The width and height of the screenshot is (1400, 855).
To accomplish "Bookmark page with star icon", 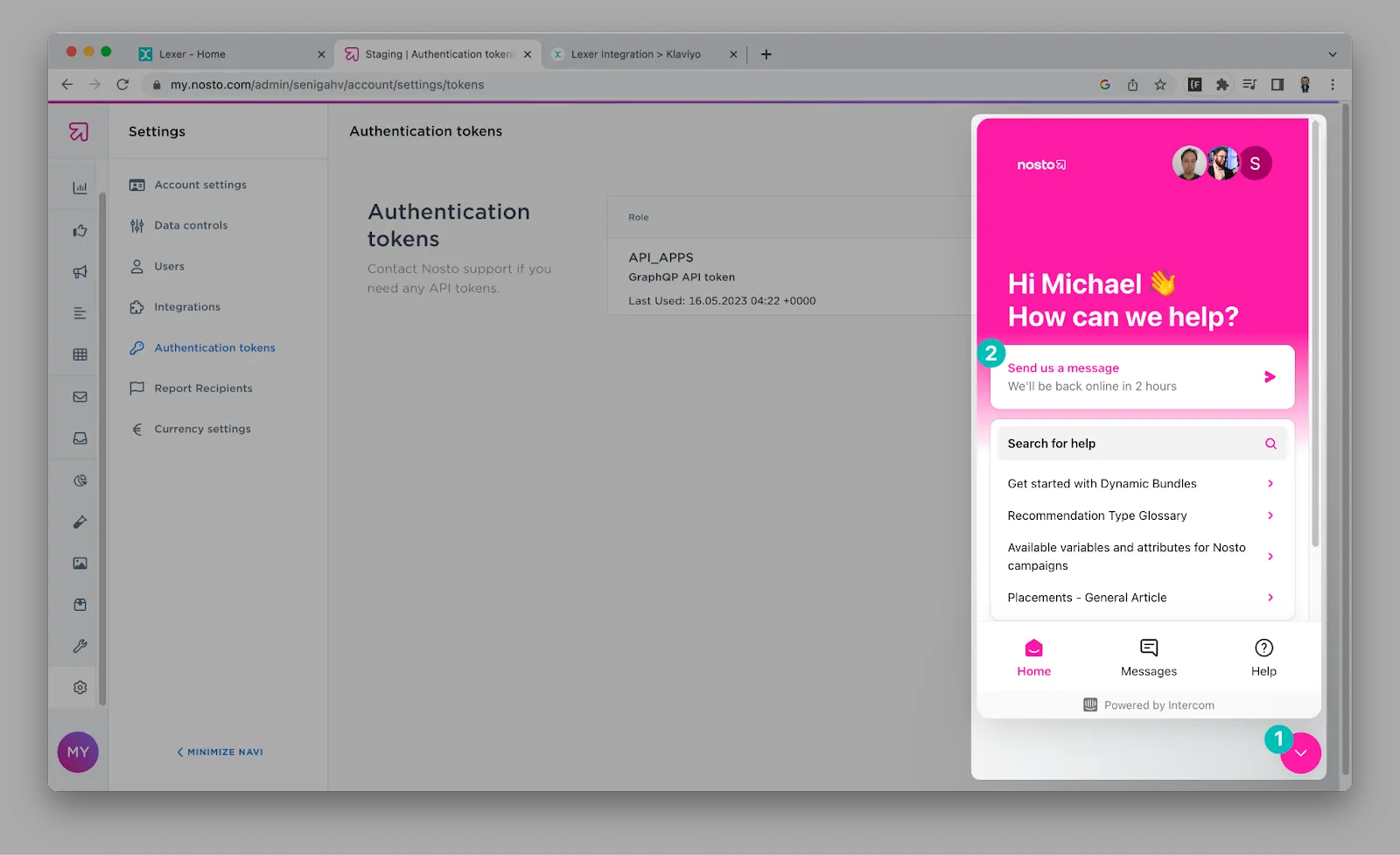I will [1160, 85].
